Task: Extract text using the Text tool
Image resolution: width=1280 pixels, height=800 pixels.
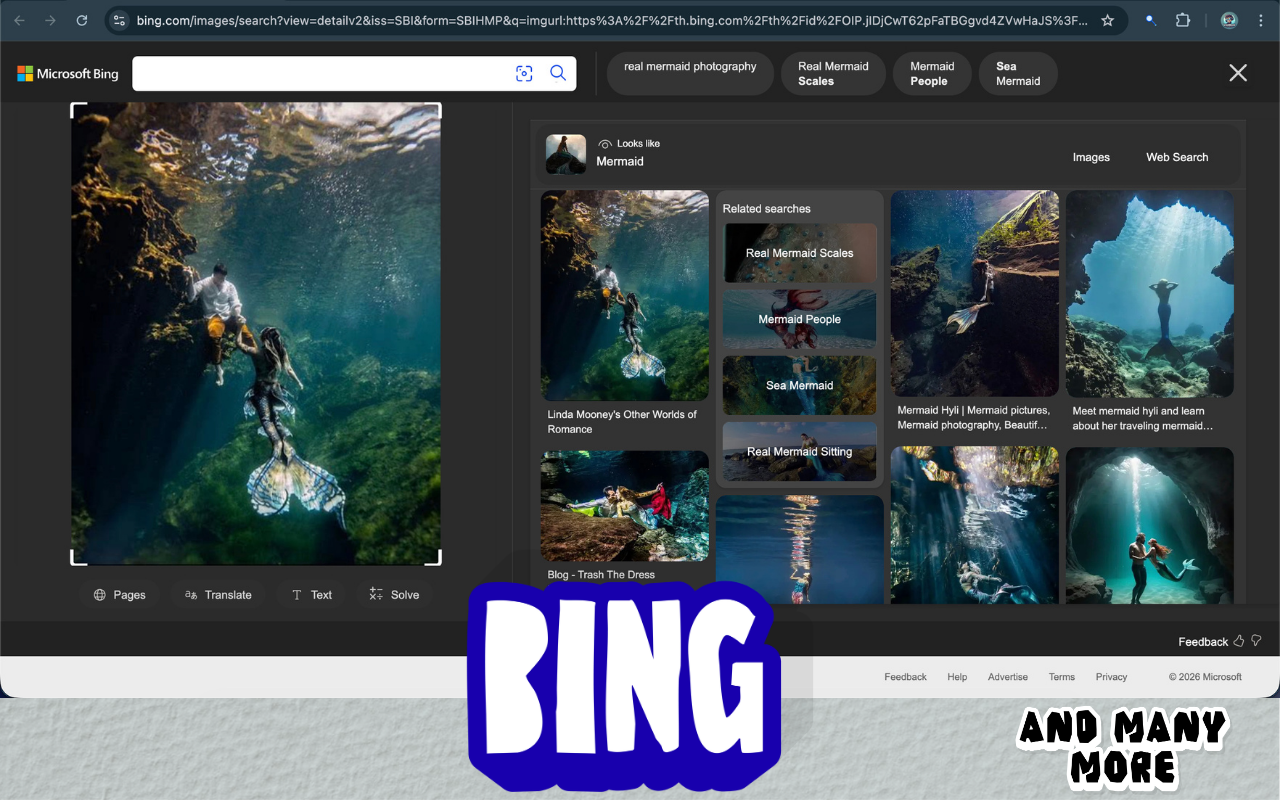Action: click(x=311, y=594)
